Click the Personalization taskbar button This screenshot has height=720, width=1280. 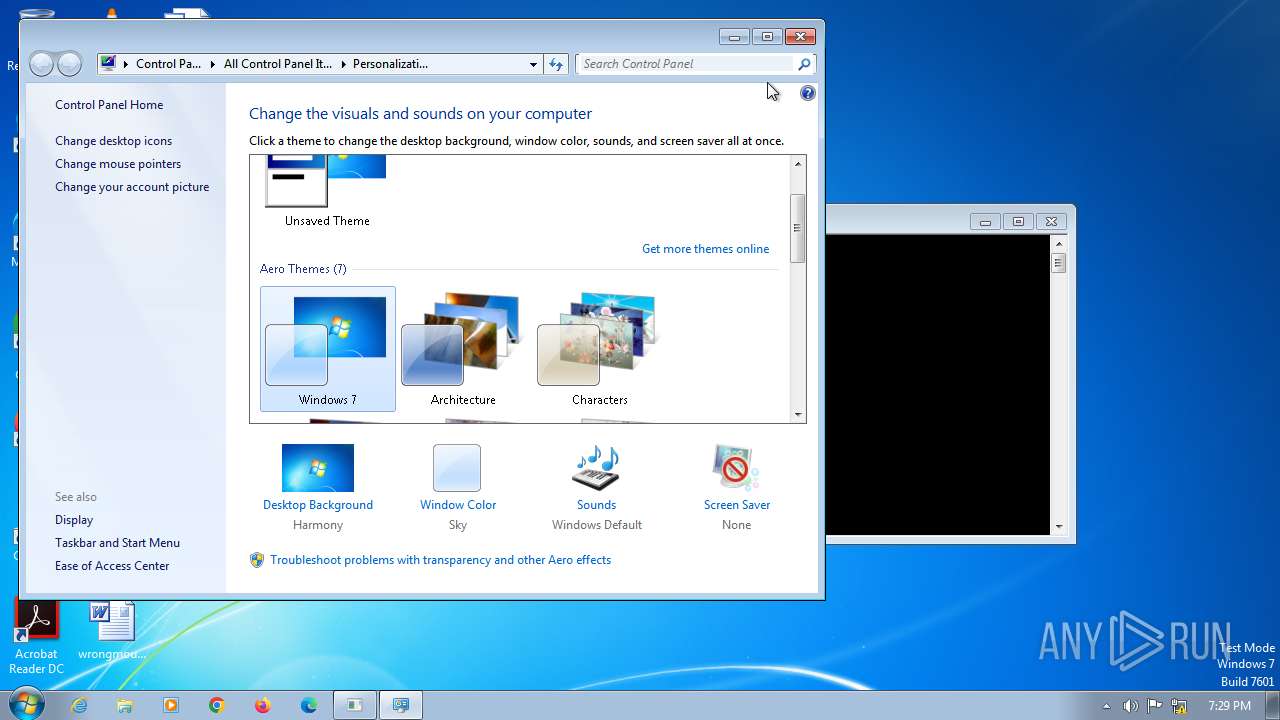point(401,705)
